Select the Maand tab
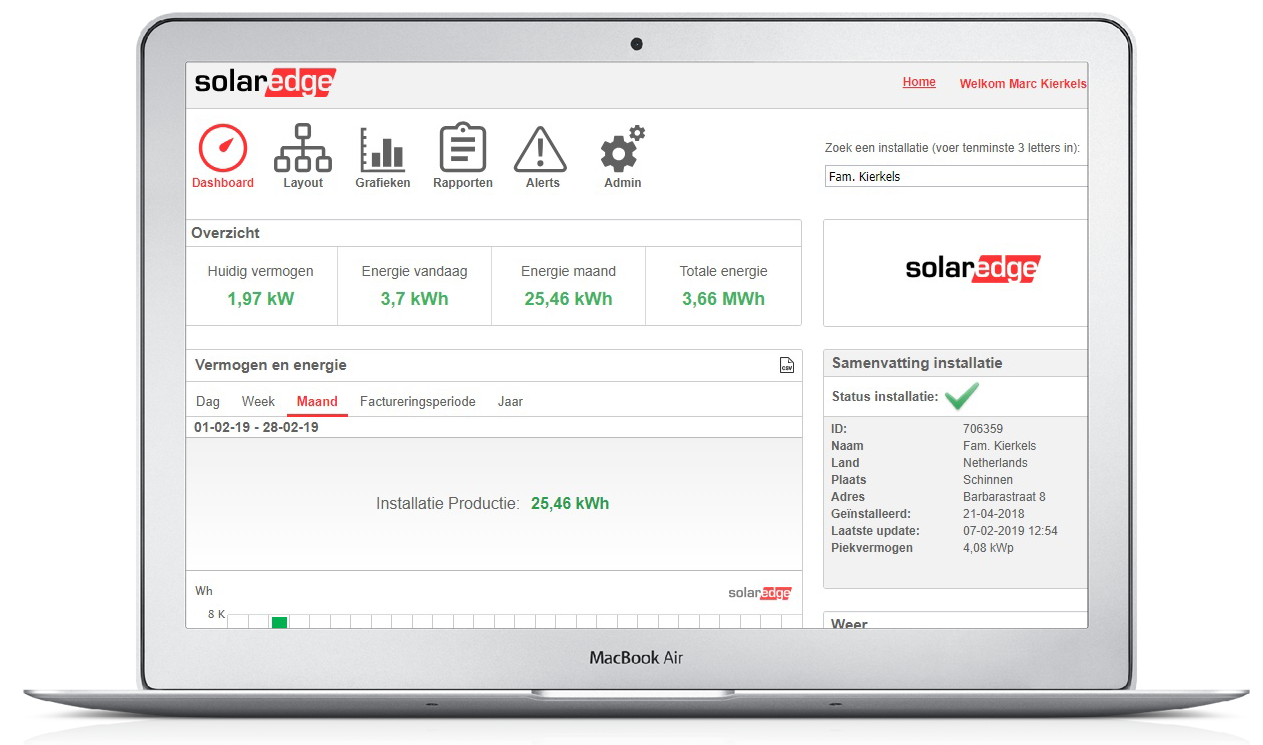Screen dimensions: 1263x745 point(317,402)
